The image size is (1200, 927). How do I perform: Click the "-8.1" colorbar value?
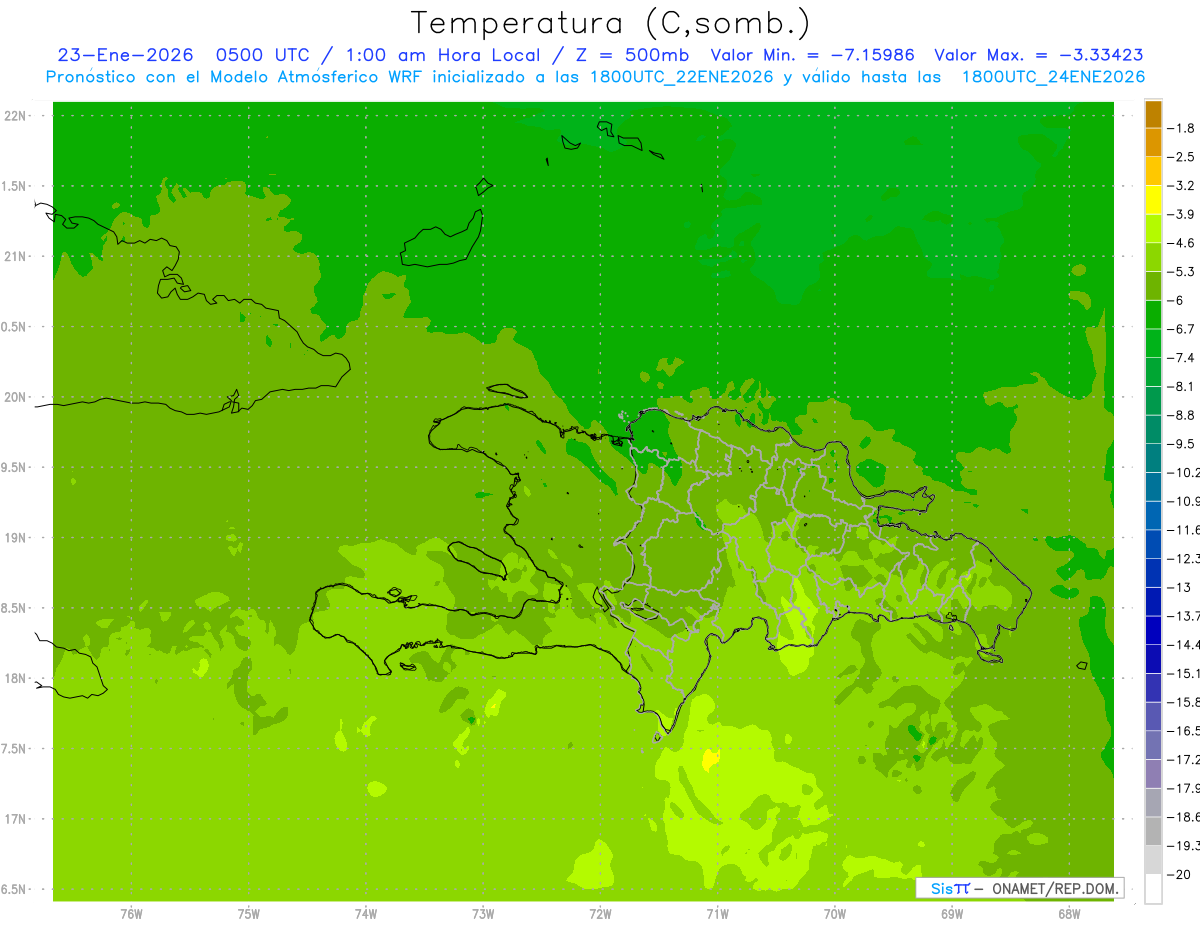tap(1181, 387)
